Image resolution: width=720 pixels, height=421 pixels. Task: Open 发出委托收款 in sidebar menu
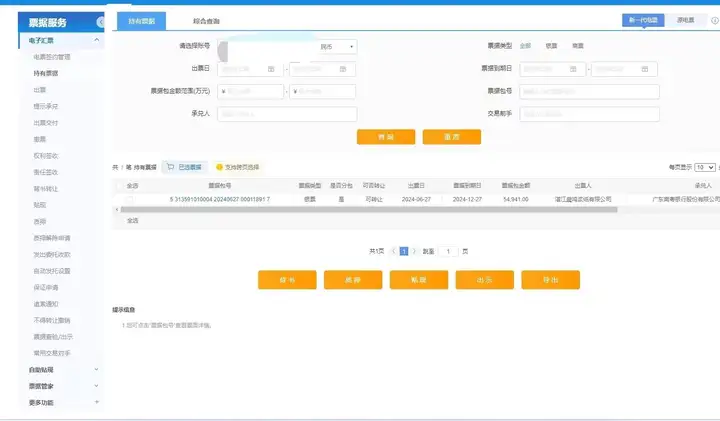pos(52,254)
